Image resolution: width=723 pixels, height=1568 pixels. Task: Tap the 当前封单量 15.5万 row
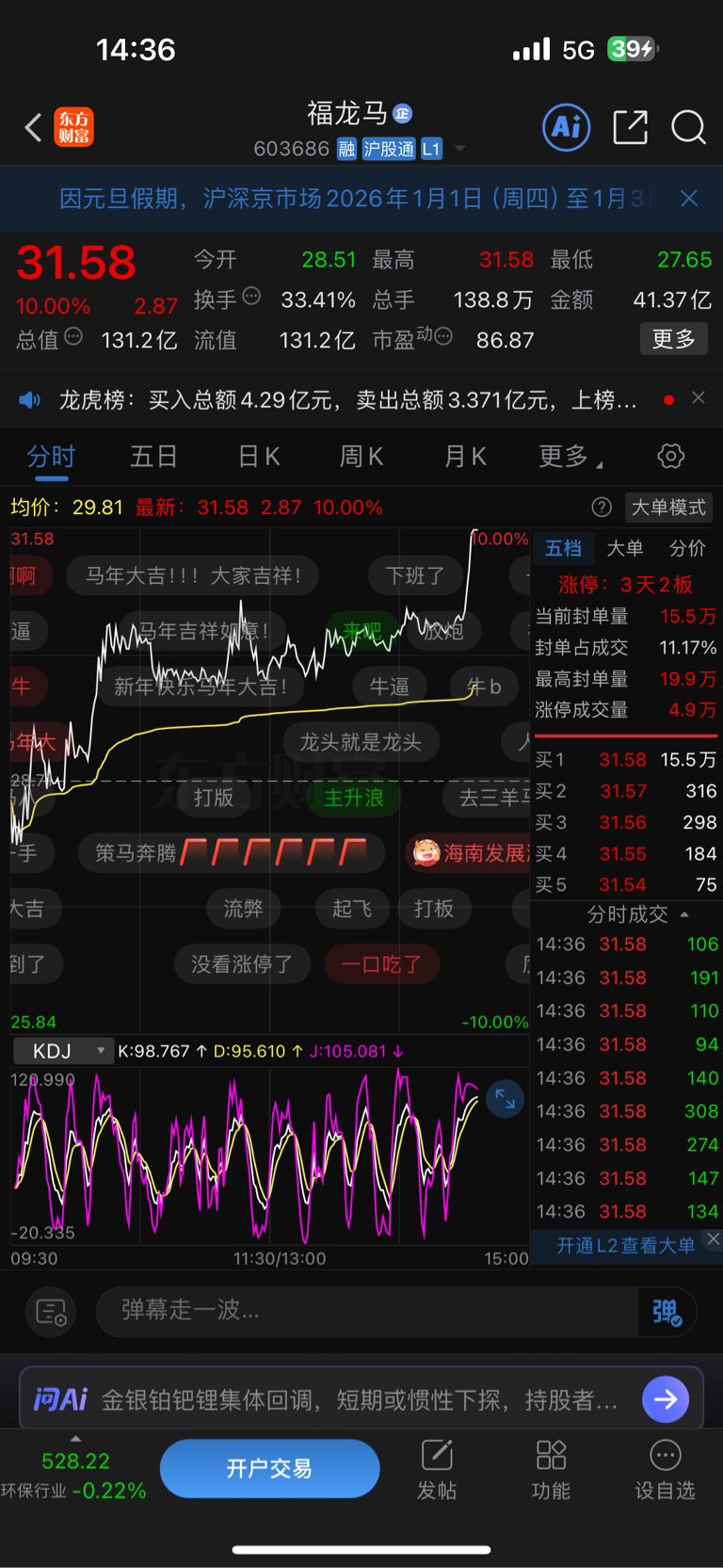(x=626, y=616)
